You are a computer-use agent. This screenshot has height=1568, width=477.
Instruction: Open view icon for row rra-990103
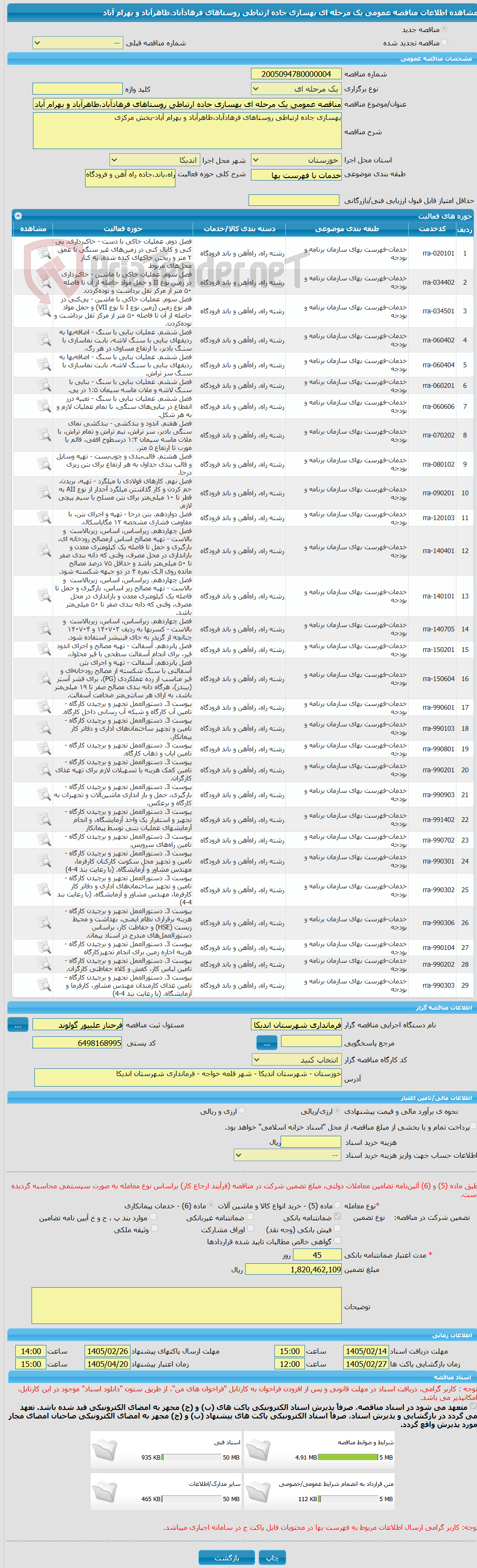pos(44,728)
